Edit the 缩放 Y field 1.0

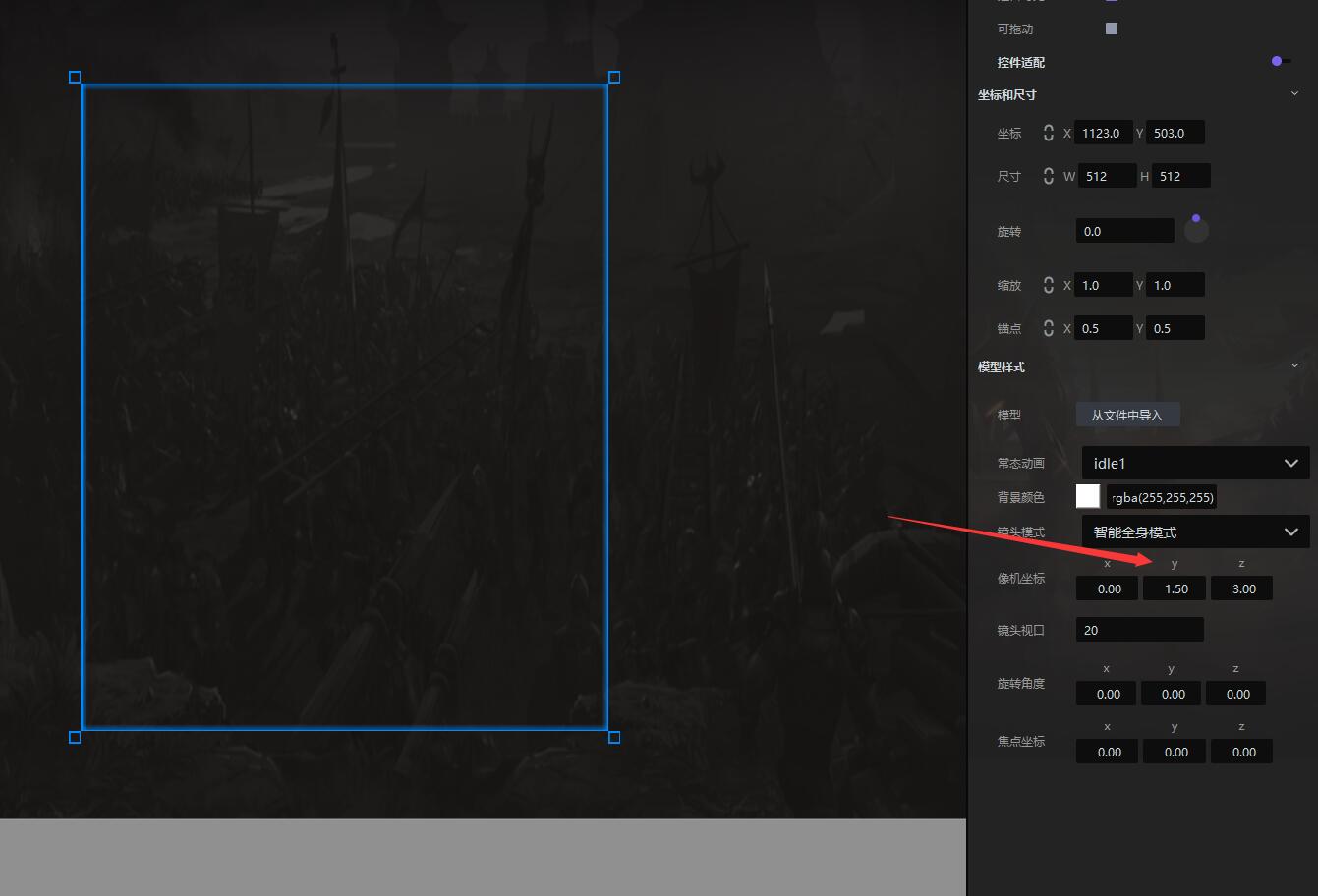[1175, 285]
